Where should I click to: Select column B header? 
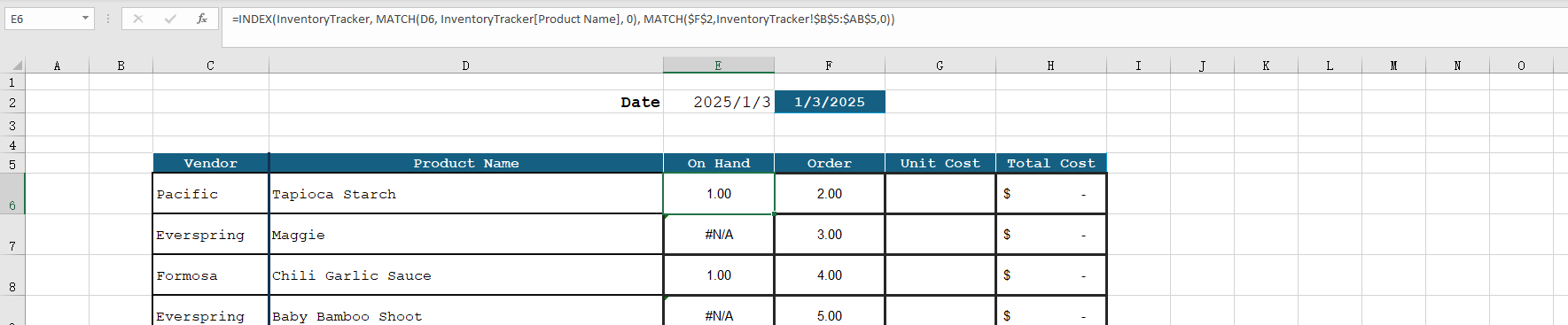(x=121, y=66)
